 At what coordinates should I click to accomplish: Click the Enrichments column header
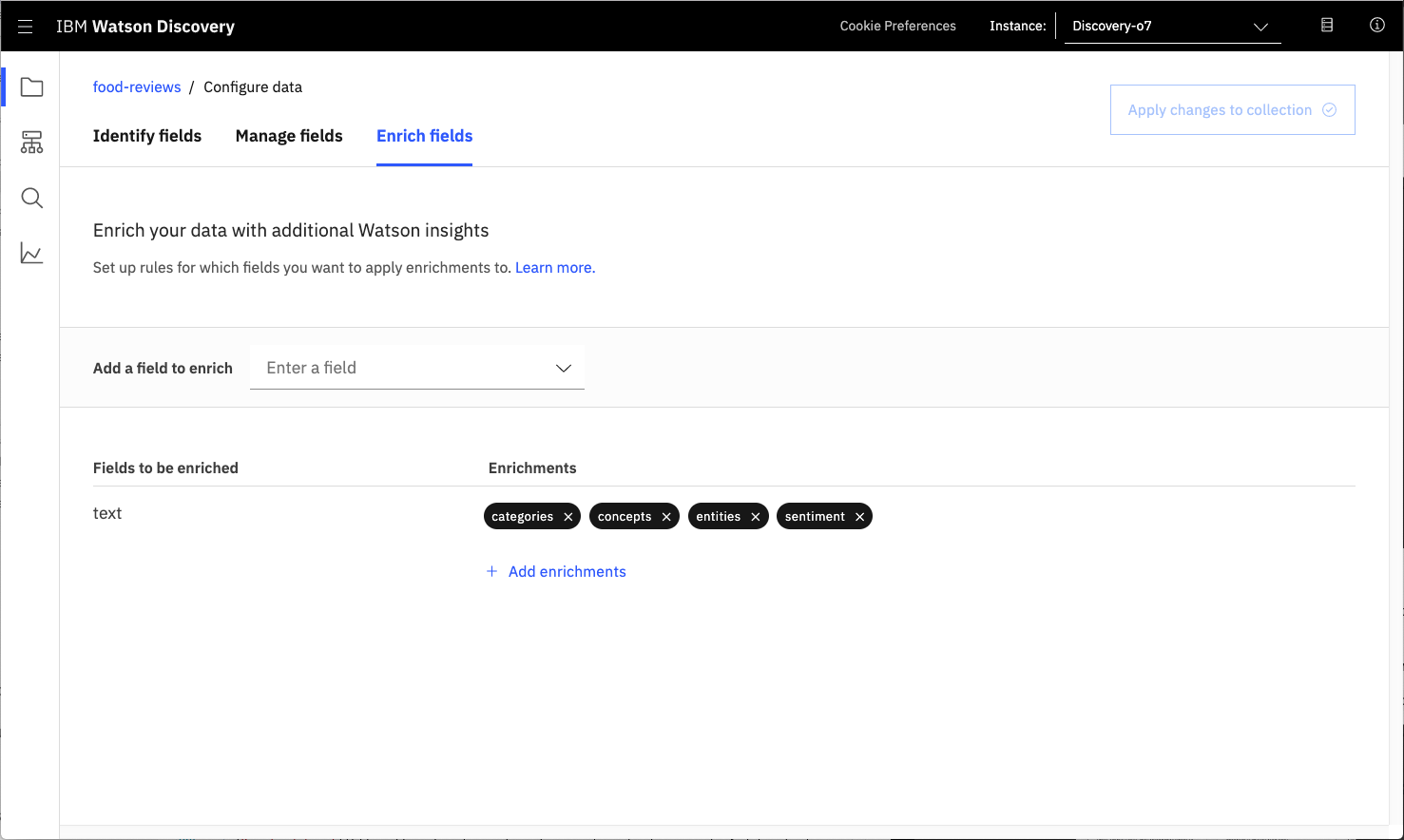532,468
